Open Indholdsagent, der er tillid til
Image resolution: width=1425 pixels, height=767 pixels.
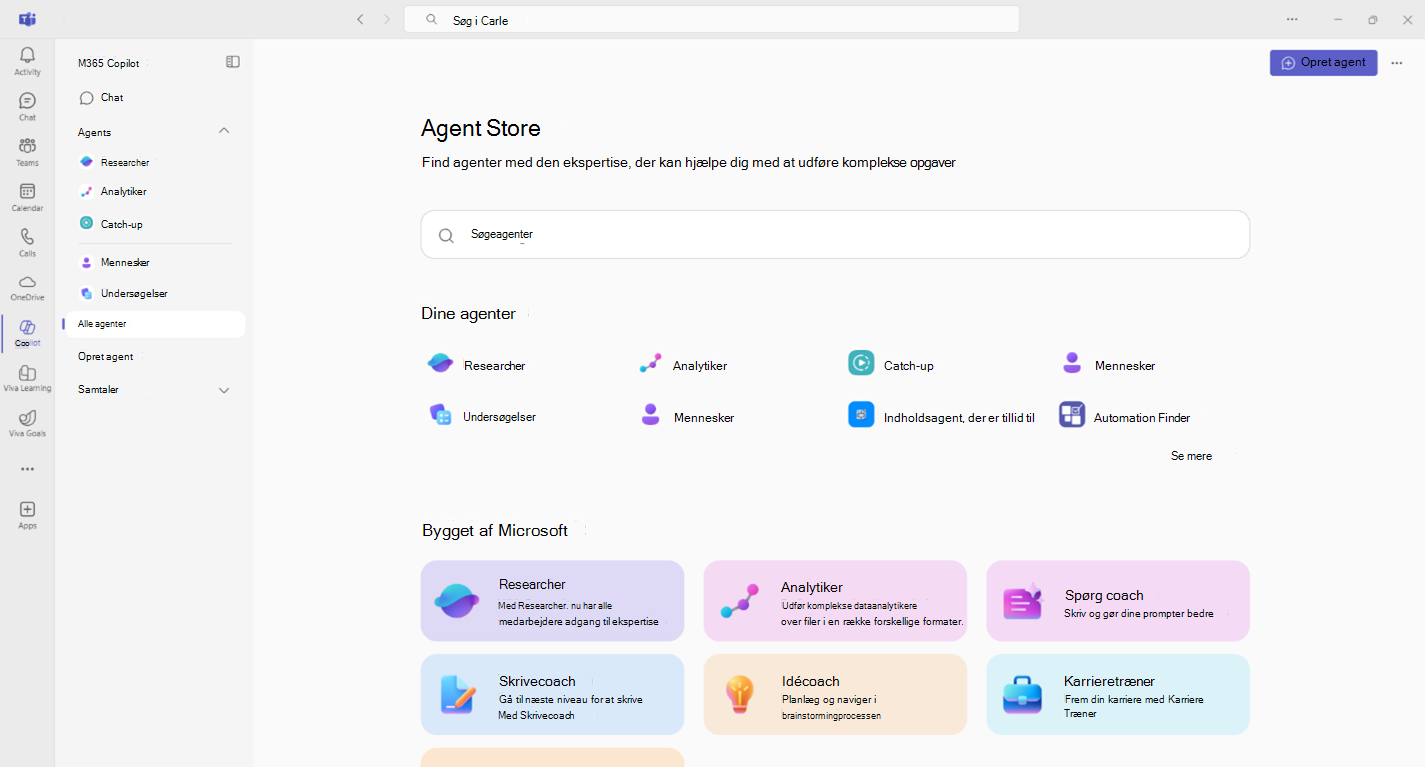(942, 417)
